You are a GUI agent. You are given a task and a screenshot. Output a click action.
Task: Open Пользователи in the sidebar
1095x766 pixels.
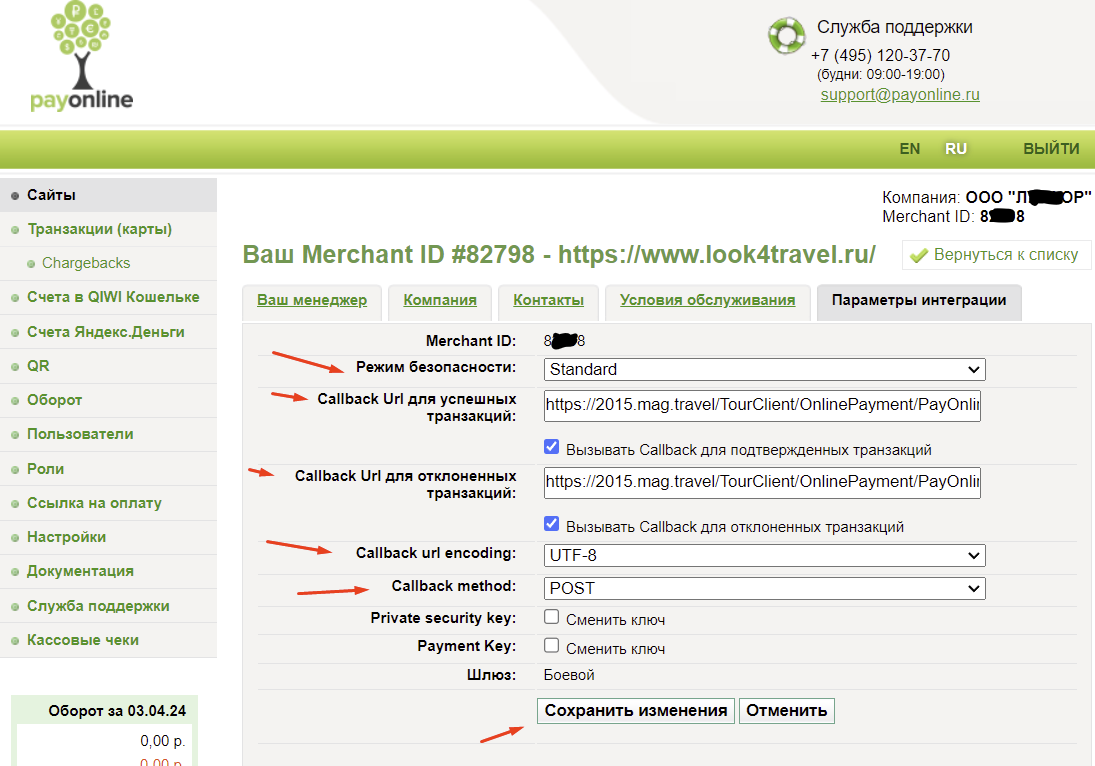pyautogui.click(x=108, y=434)
